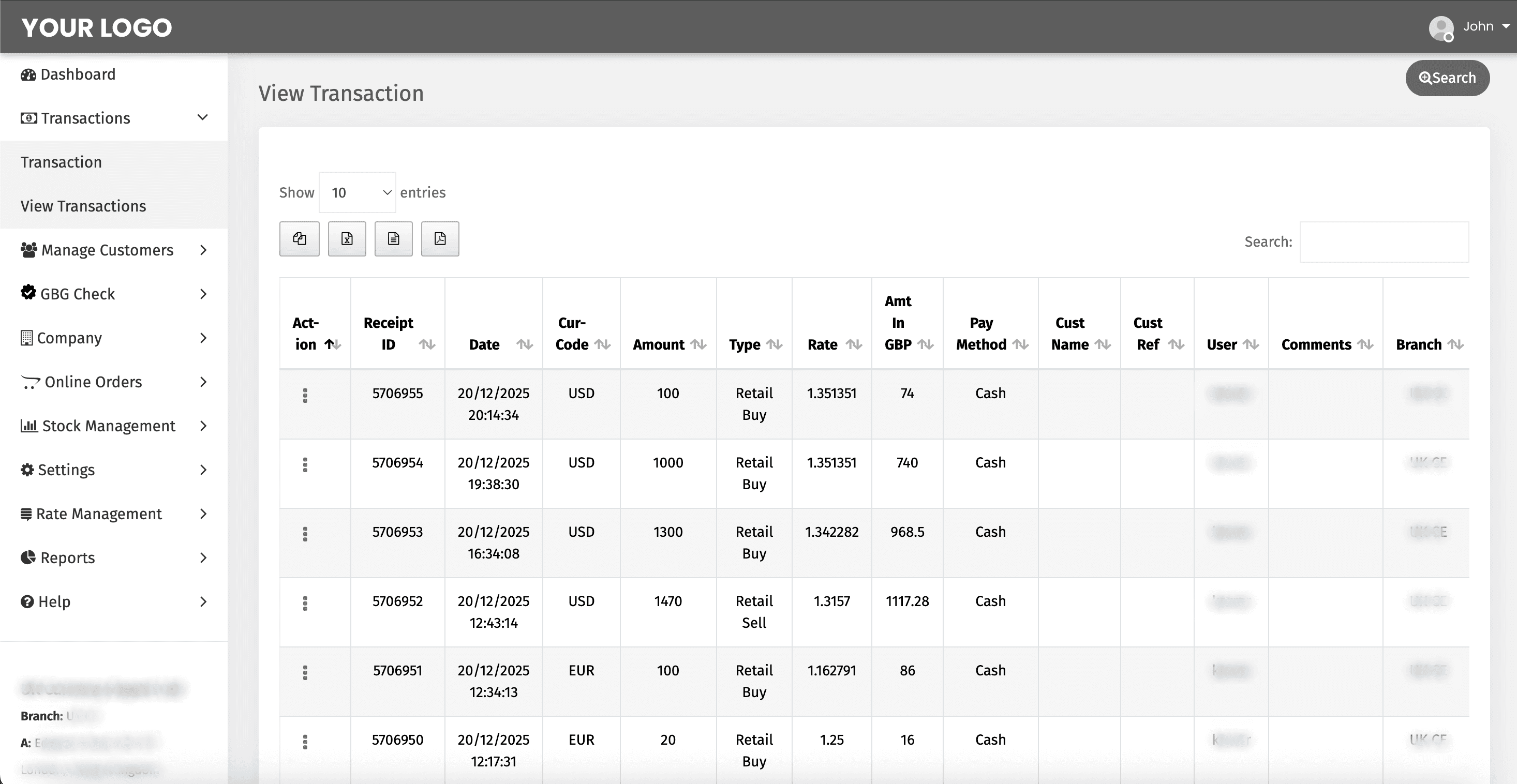Toggle sorting on the Amount column
This screenshot has height=784, width=1517.
click(699, 344)
